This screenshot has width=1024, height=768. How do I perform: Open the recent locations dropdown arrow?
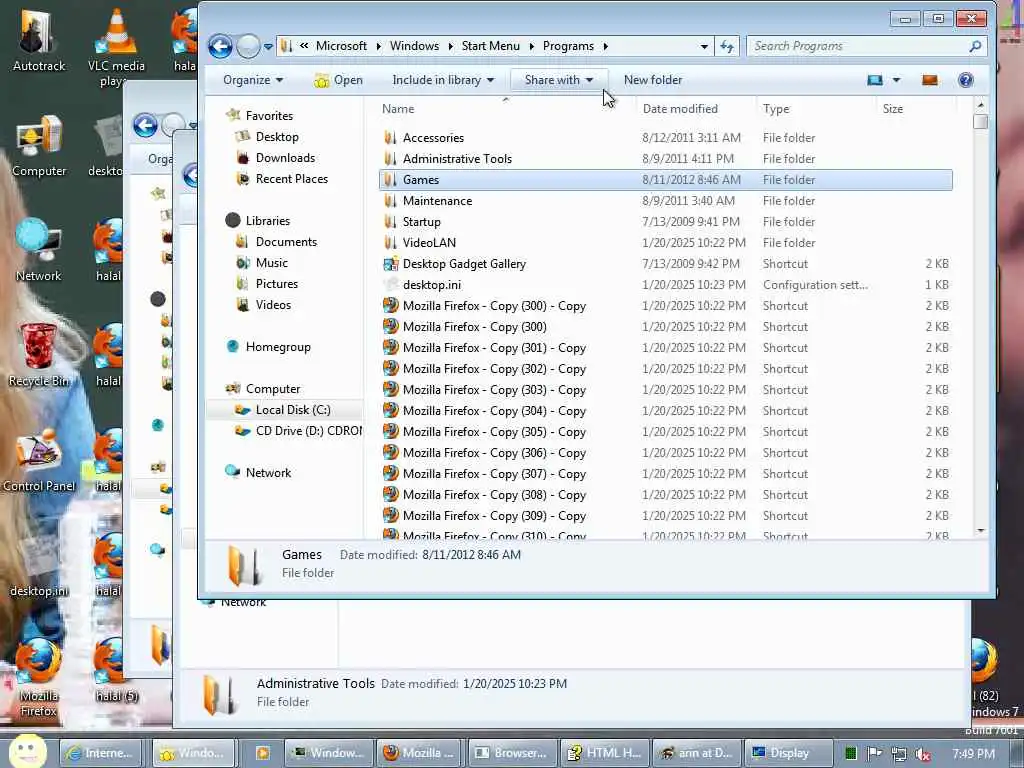click(x=268, y=47)
